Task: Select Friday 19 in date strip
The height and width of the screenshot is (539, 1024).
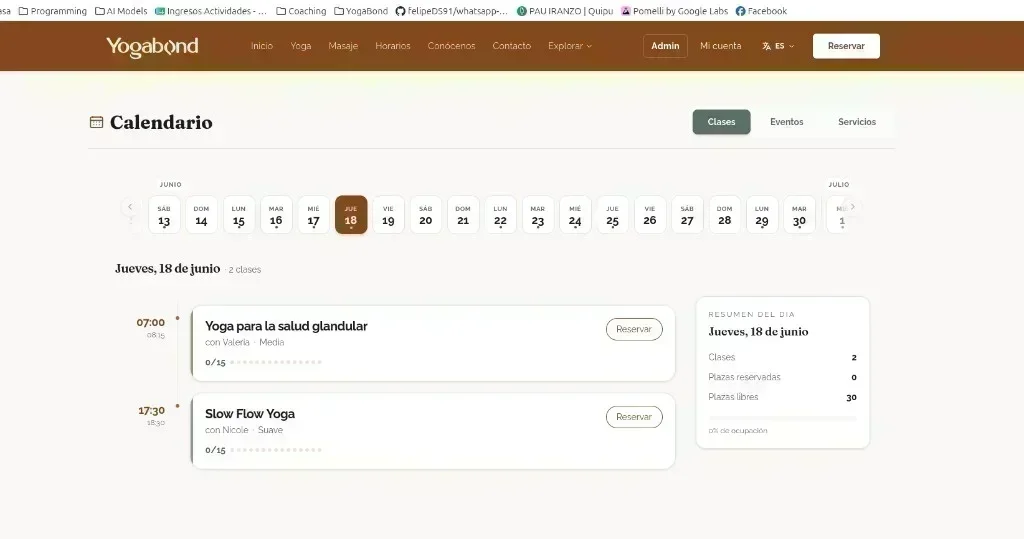Action: pyautogui.click(x=389, y=215)
